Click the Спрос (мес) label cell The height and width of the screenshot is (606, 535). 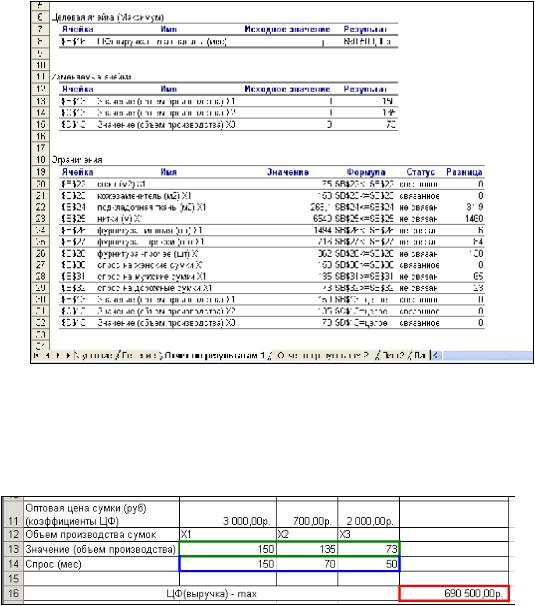(102, 564)
